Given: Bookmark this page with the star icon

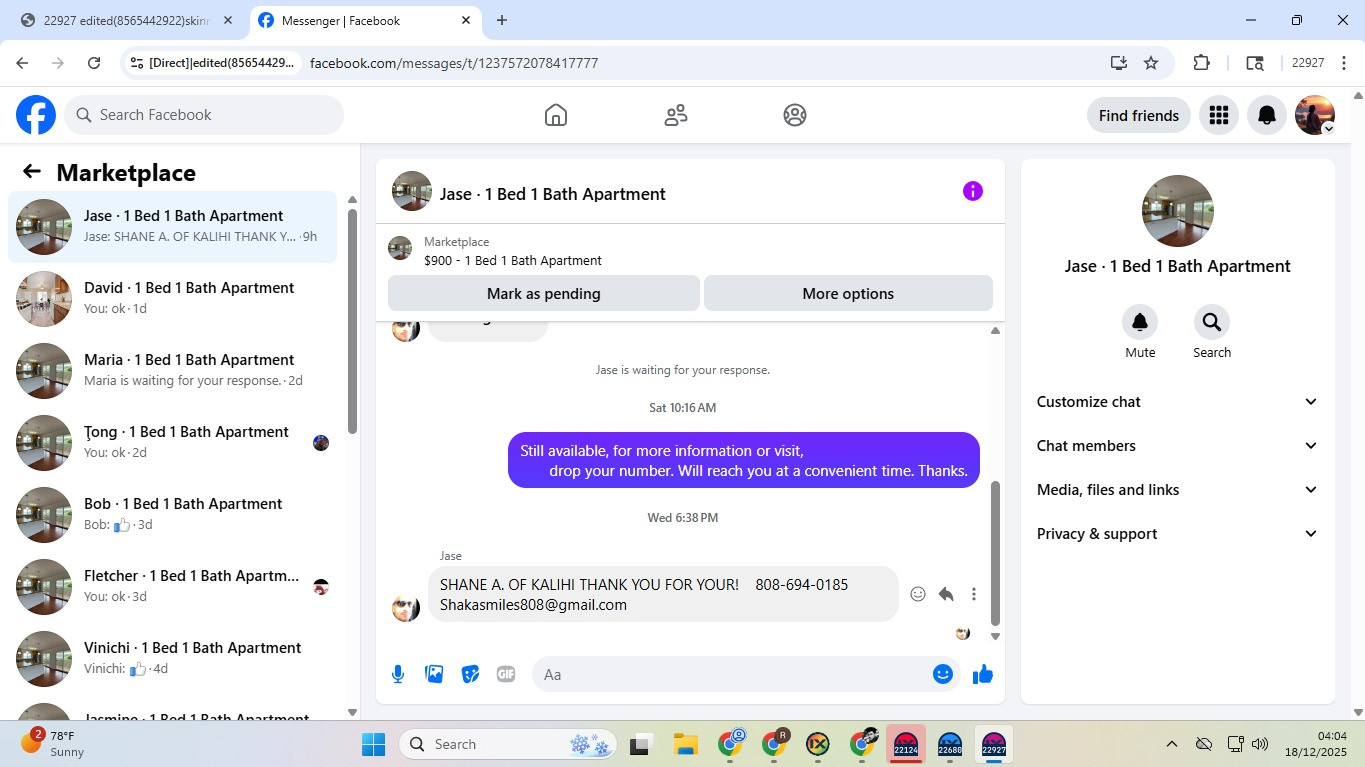Looking at the screenshot, I should [1151, 63].
